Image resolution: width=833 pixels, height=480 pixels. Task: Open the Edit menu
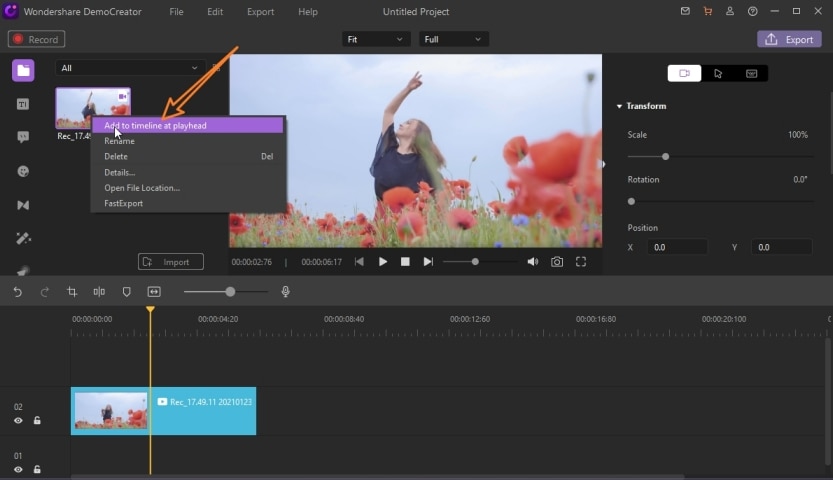(x=215, y=12)
